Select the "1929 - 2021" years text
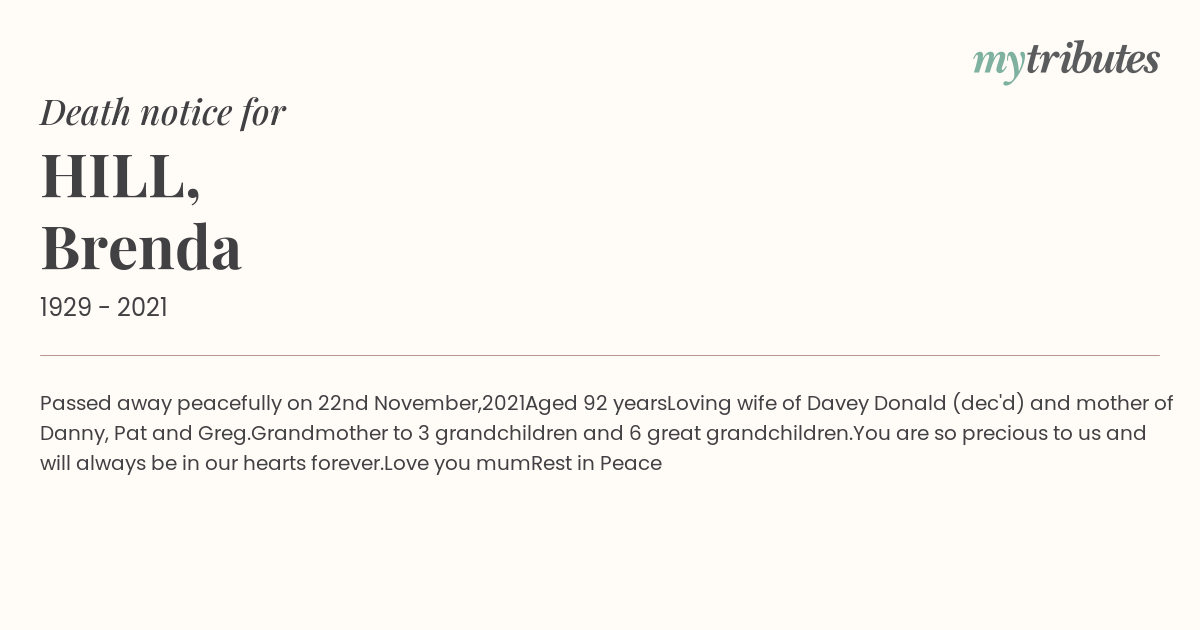The image size is (1200, 630). [x=104, y=307]
